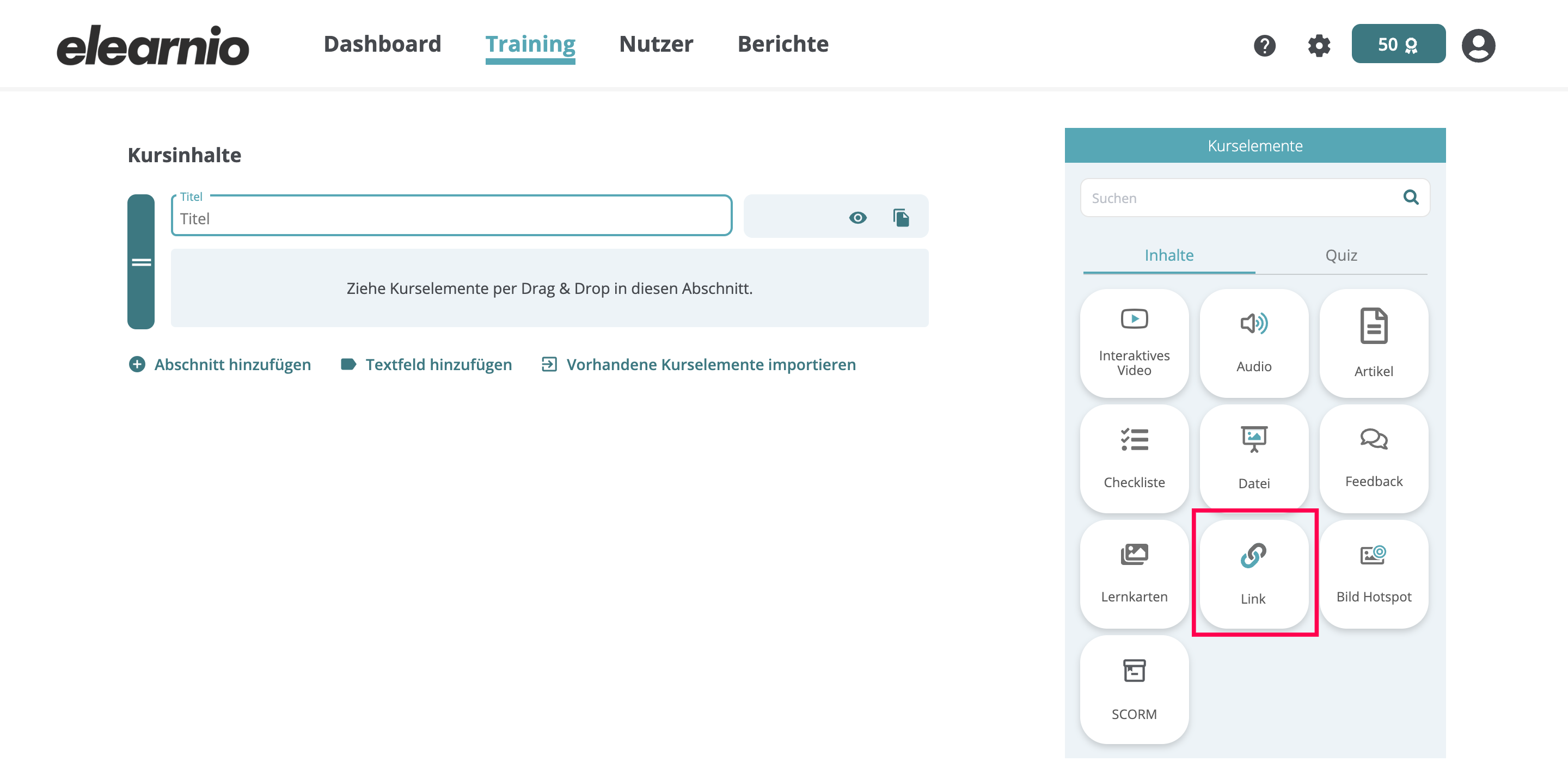Image resolution: width=1568 pixels, height=774 pixels.
Task: Switch to the Quiz tab
Action: (1341, 256)
